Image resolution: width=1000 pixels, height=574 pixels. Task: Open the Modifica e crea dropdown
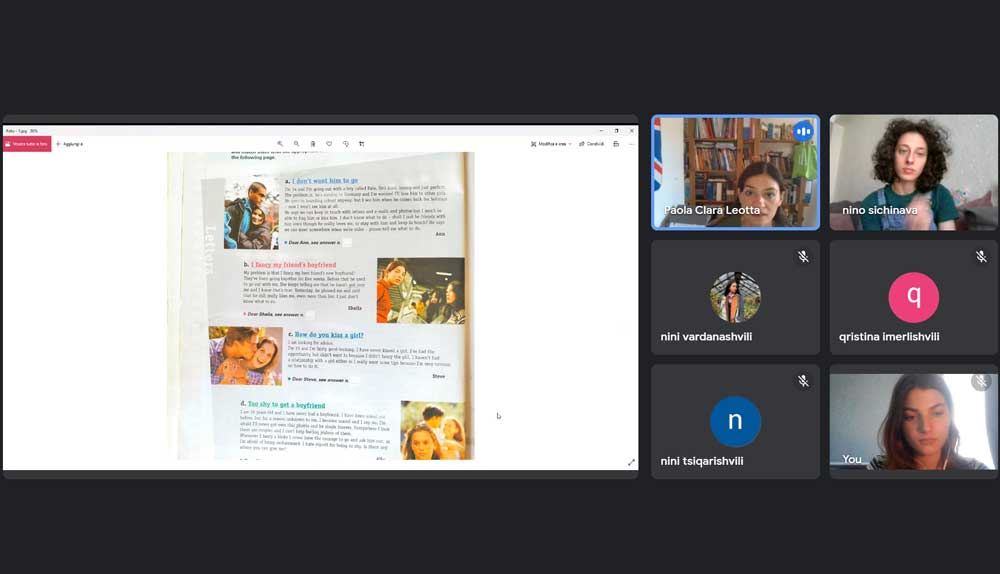tap(553, 144)
